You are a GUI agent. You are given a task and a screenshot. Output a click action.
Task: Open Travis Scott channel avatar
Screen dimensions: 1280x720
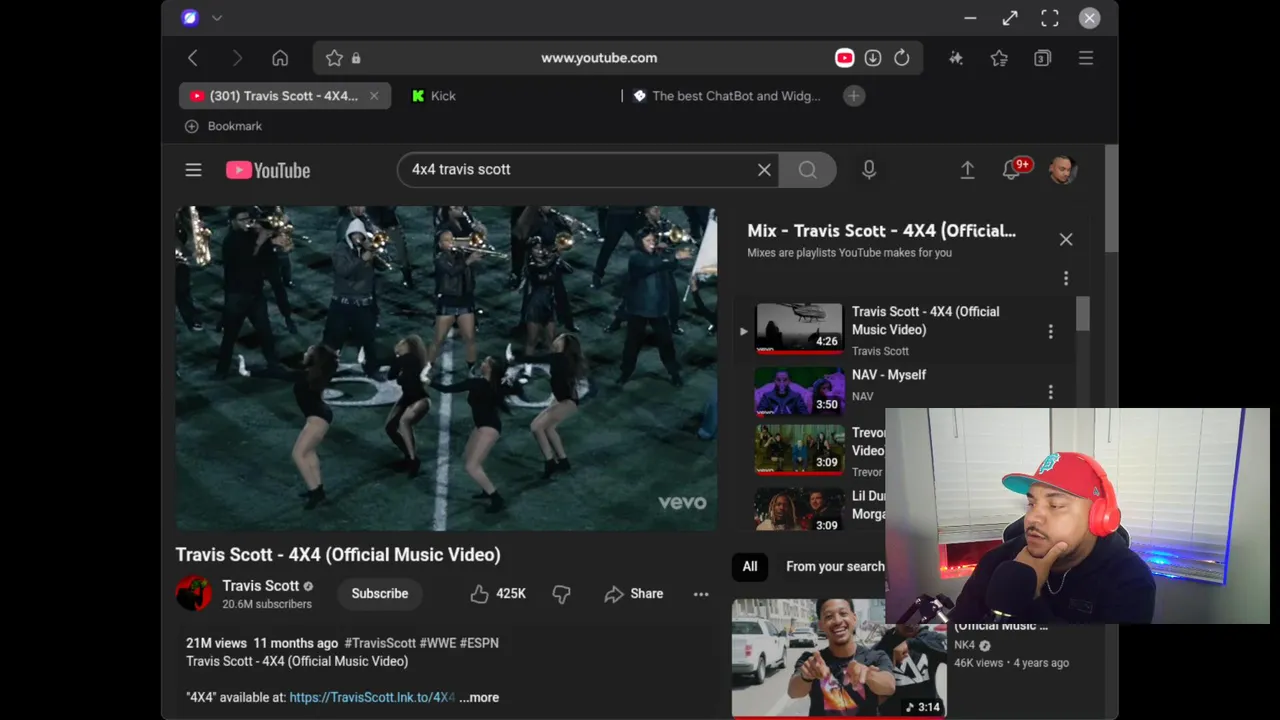(x=194, y=594)
